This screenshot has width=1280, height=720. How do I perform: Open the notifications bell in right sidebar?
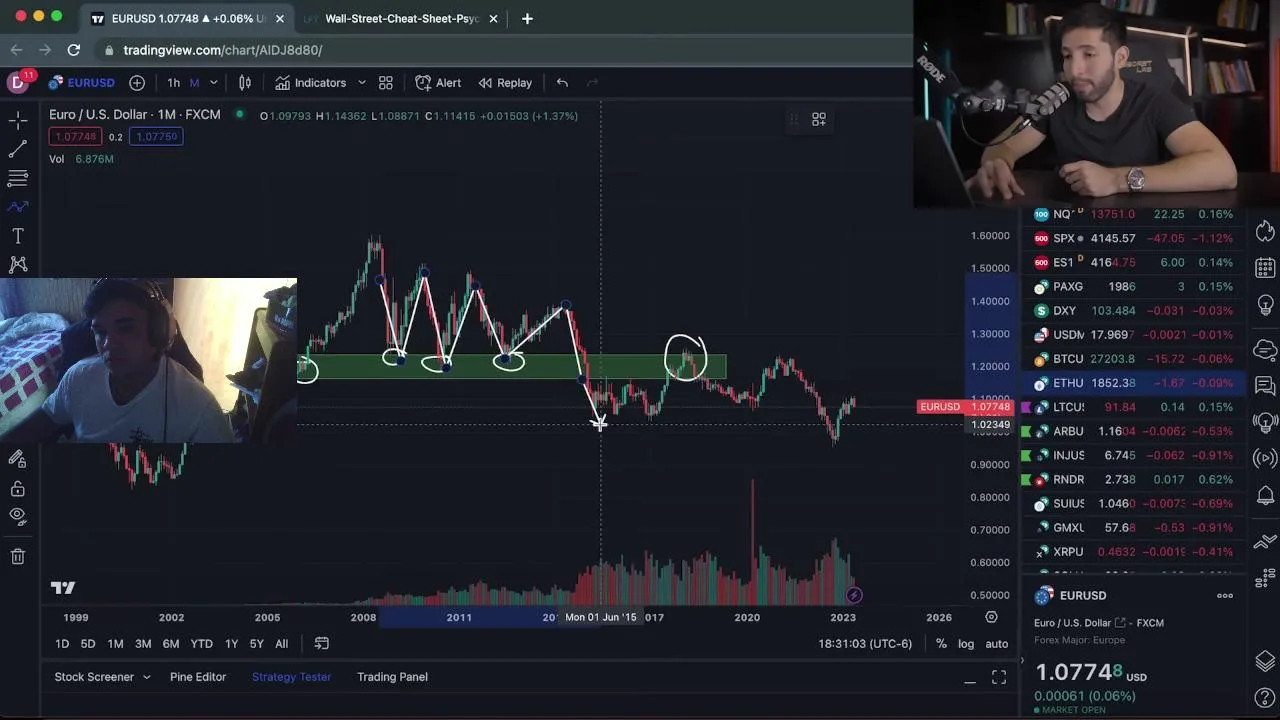coord(1265,496)
